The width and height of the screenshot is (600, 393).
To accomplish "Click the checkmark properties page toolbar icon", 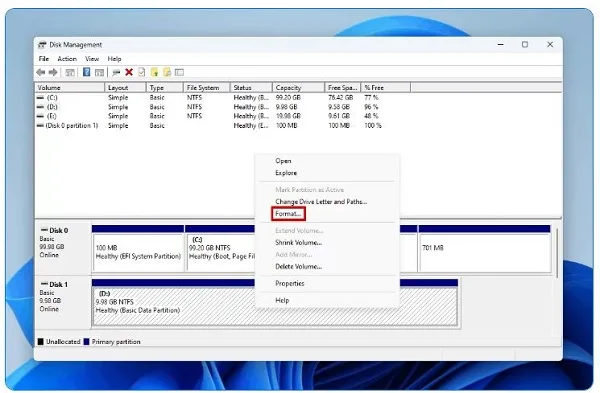I will 142,72.
